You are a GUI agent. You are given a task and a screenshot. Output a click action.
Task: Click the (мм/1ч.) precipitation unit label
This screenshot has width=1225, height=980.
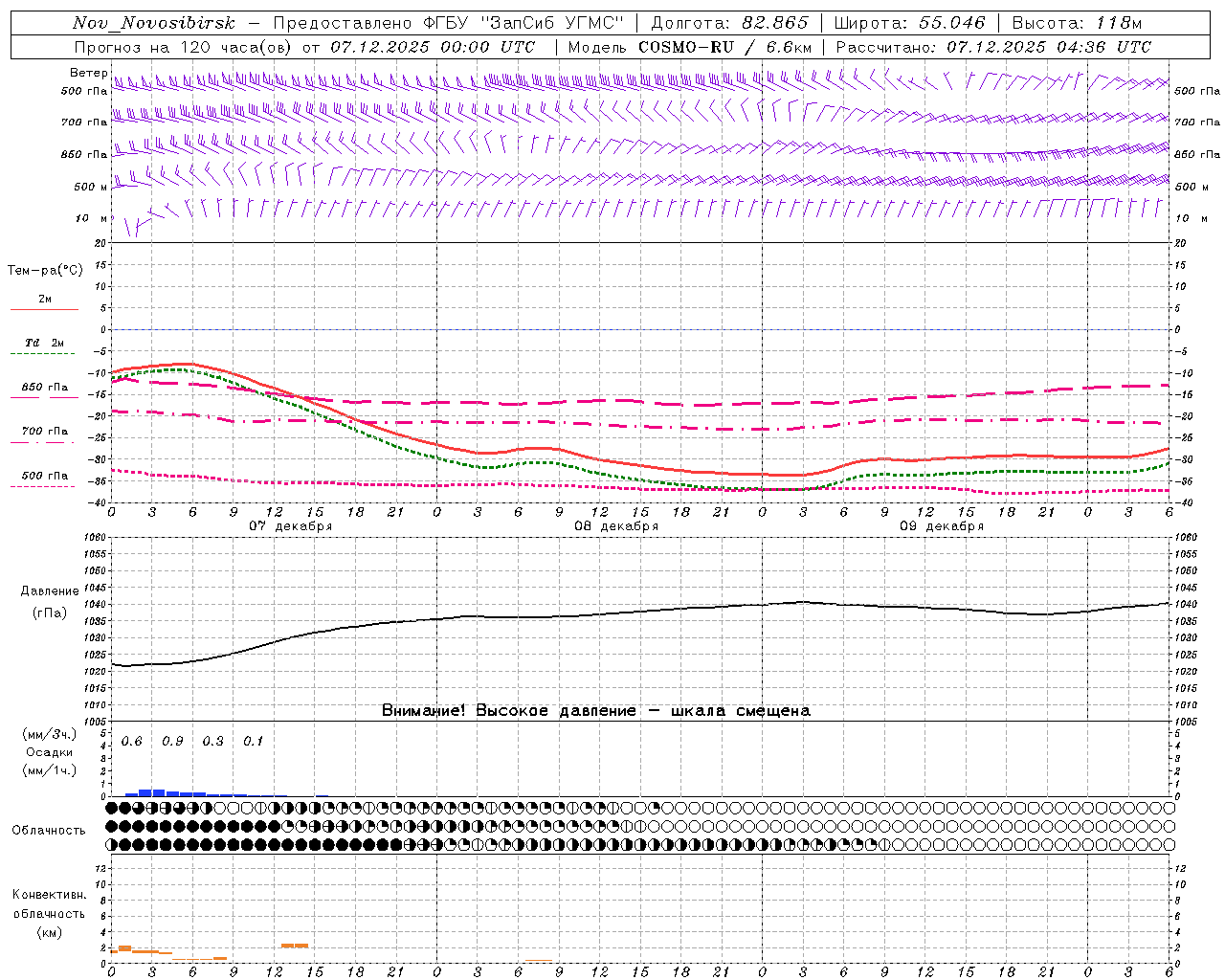coord(50,770)
